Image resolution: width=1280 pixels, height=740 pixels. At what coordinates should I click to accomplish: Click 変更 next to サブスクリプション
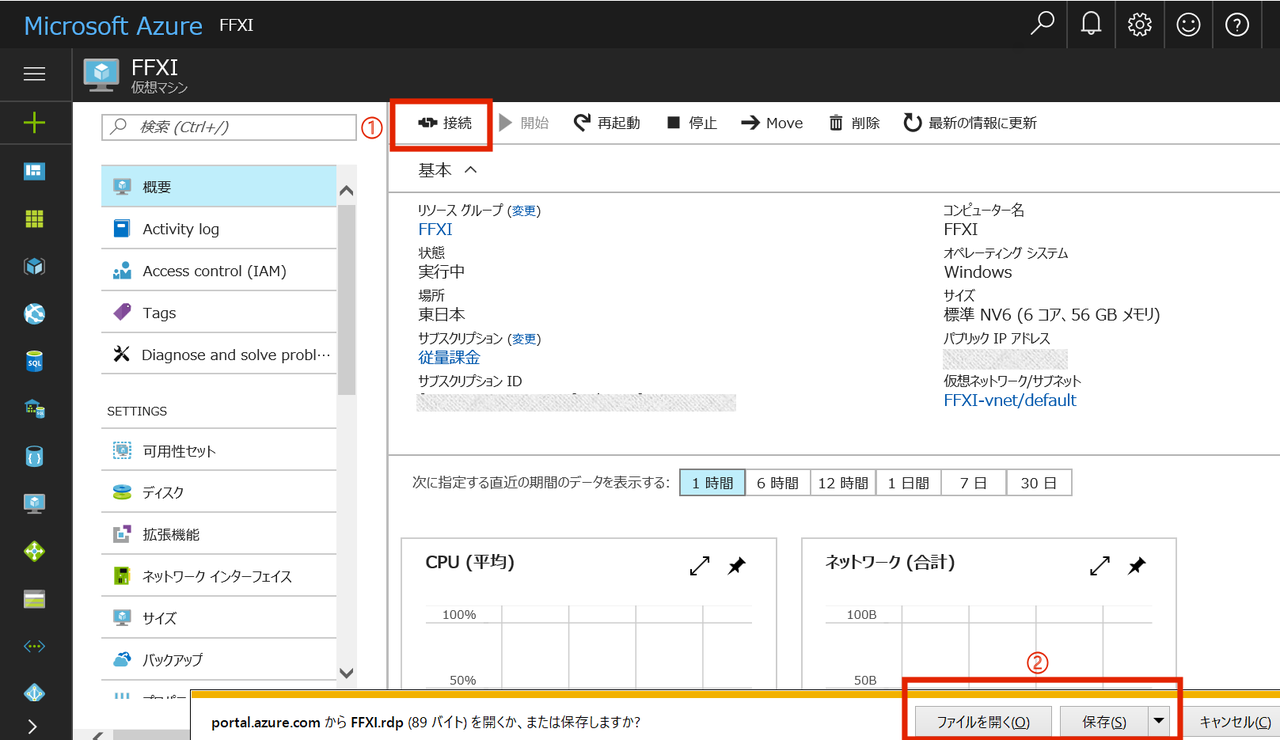(x=524, y=340)
